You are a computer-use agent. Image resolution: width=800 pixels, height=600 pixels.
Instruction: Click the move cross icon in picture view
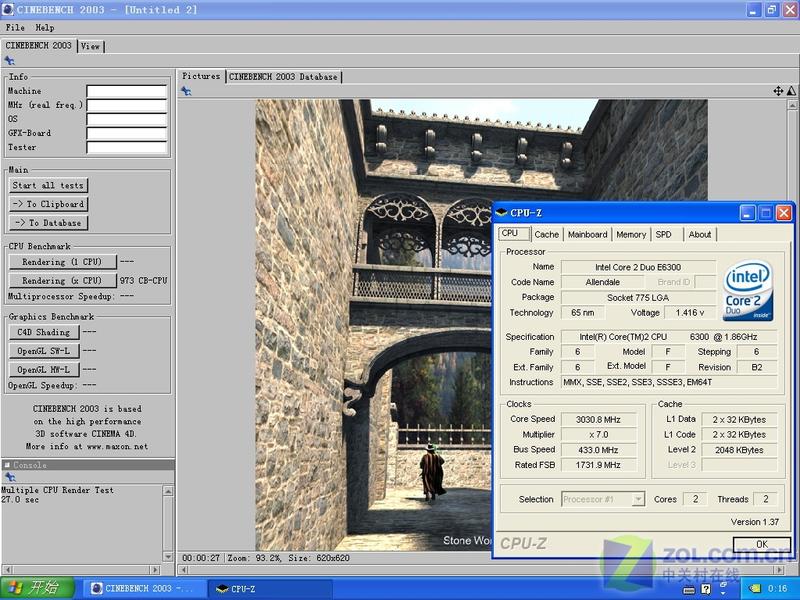pos(778,91)
